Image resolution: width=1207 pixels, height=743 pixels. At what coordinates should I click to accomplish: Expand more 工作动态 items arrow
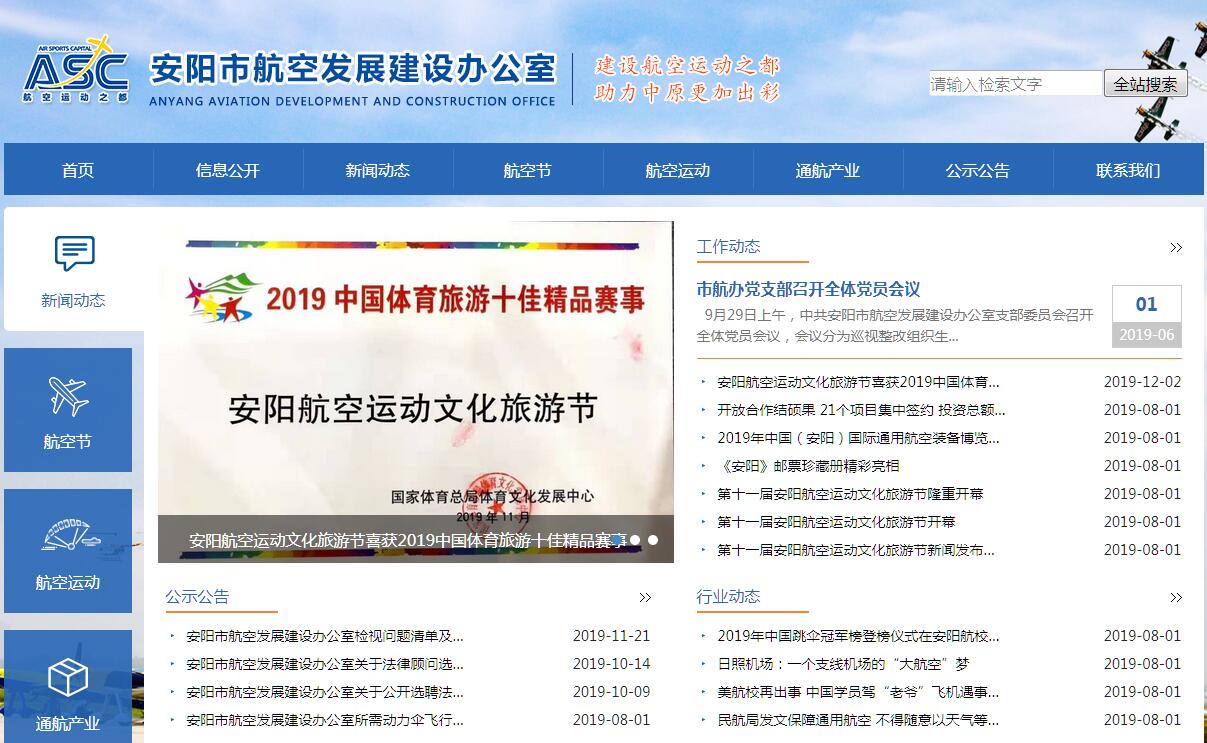tap(1176, 248)
